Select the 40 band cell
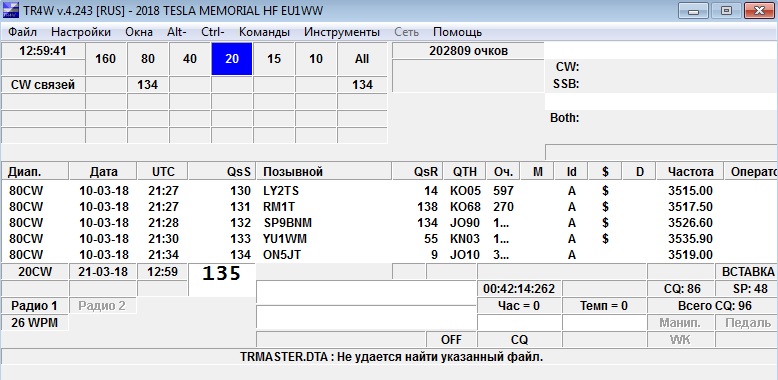Viewport: 778px width, 380px height. pos(190,59)
